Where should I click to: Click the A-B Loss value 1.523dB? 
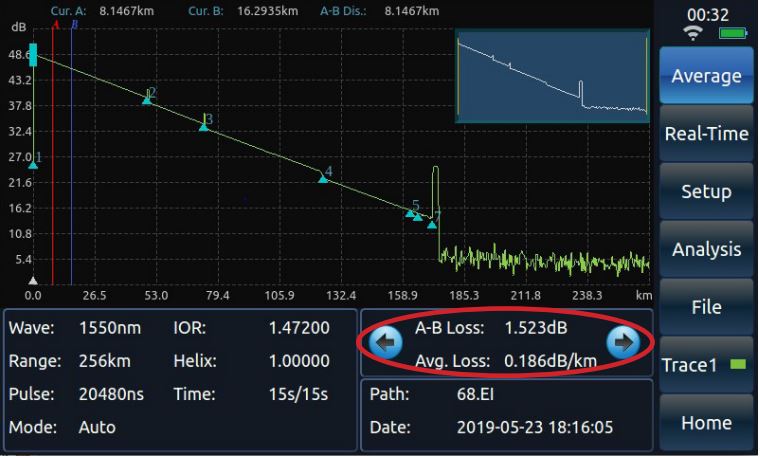click(x=536, y=328)
